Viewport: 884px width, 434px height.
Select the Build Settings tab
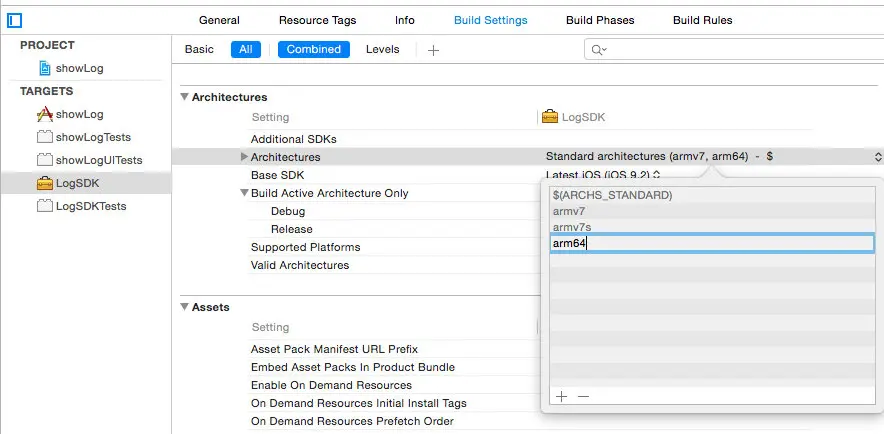click(490, 20)
